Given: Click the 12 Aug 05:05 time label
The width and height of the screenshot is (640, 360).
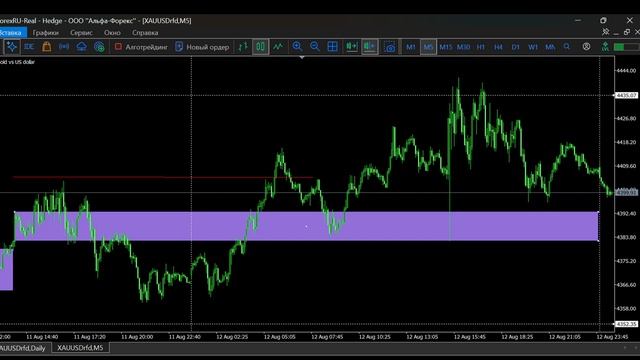Looking at the screenshot, I should [x=280, y=337].
